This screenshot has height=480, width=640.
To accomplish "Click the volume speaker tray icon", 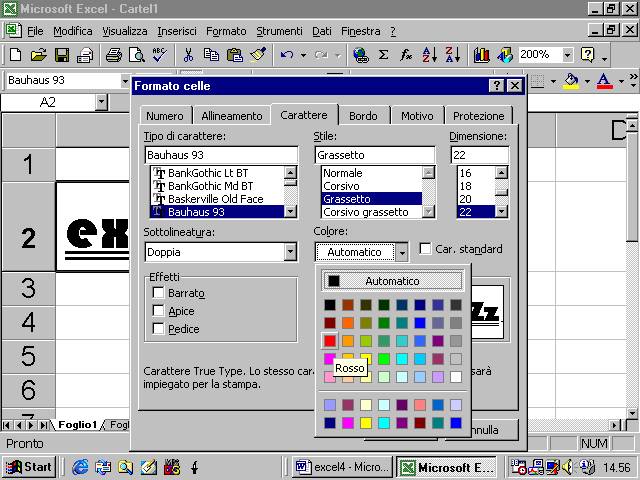I will click(568, 467).
